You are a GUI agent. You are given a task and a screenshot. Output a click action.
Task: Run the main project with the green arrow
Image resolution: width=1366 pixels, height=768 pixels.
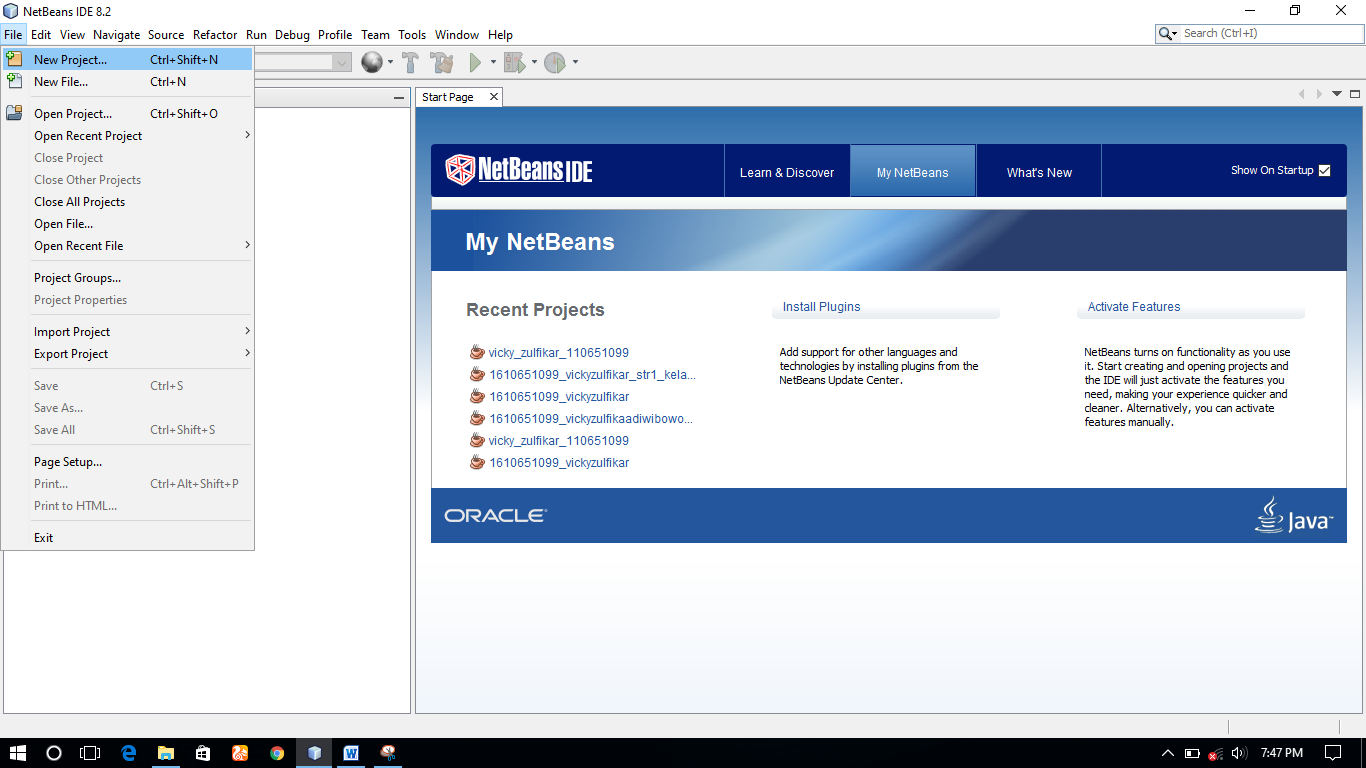[474, 62]
